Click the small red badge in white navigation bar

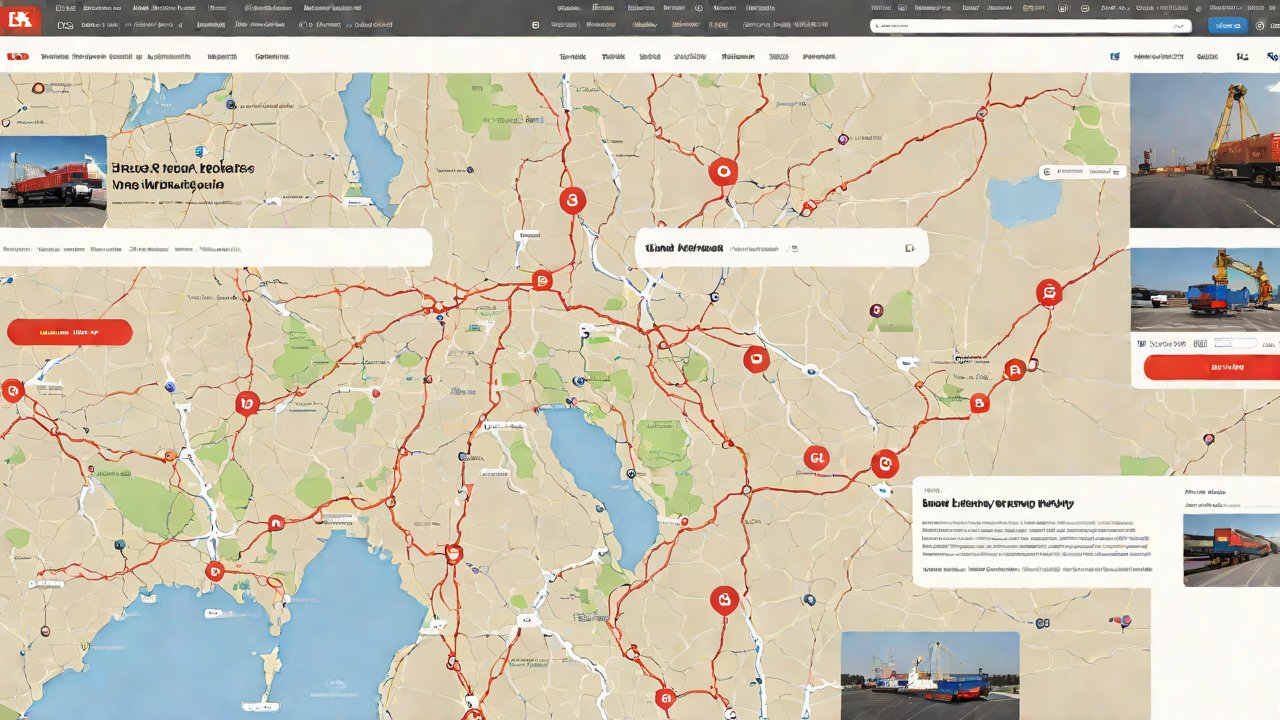coord(17,57)
